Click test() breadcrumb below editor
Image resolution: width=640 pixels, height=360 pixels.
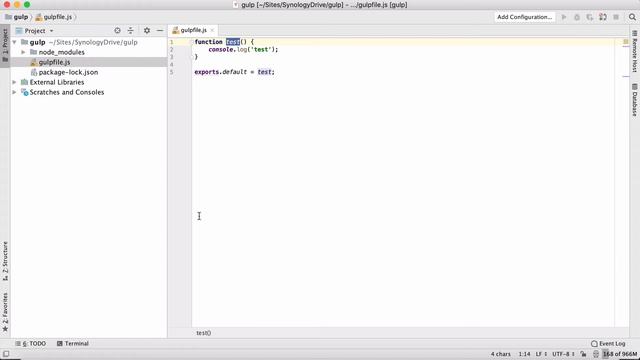coord(203,333)
